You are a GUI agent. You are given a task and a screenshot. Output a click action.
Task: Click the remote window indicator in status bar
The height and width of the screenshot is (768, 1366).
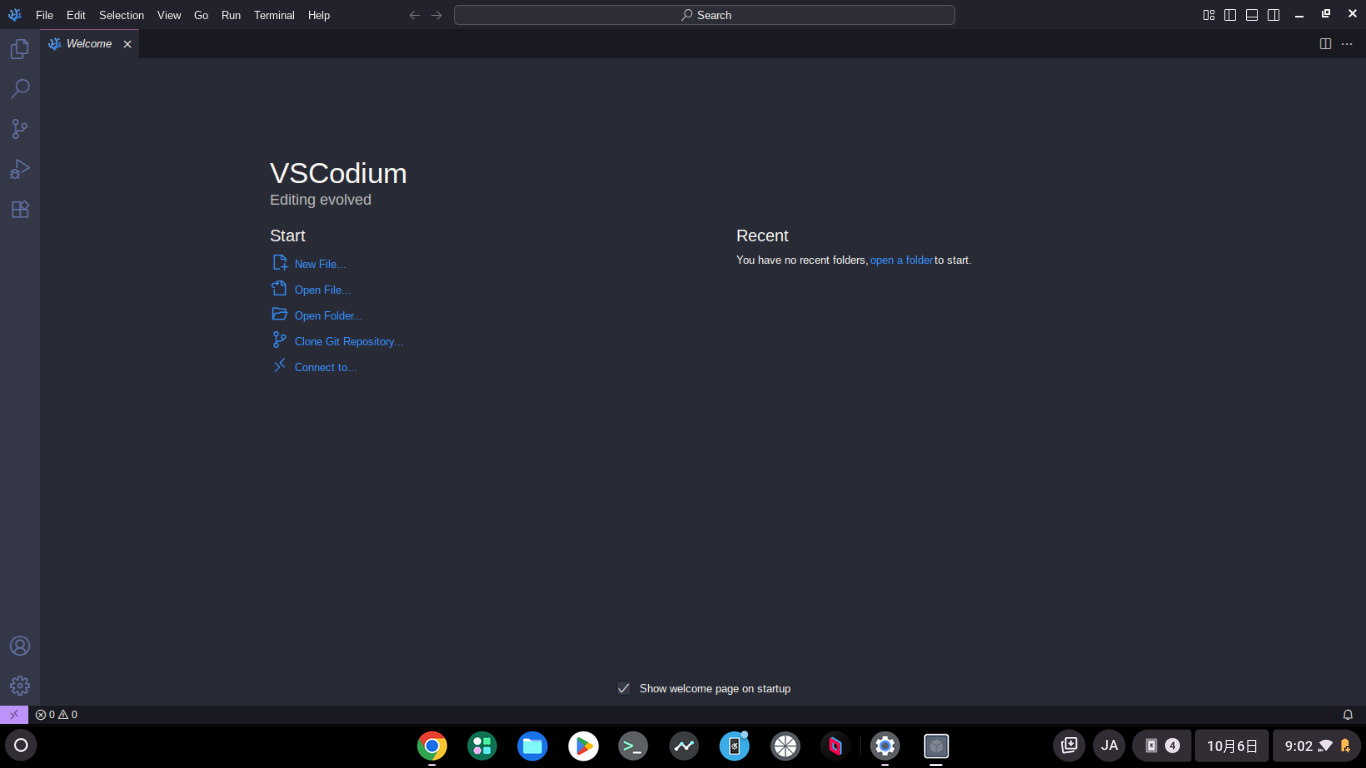click(14, 714)
